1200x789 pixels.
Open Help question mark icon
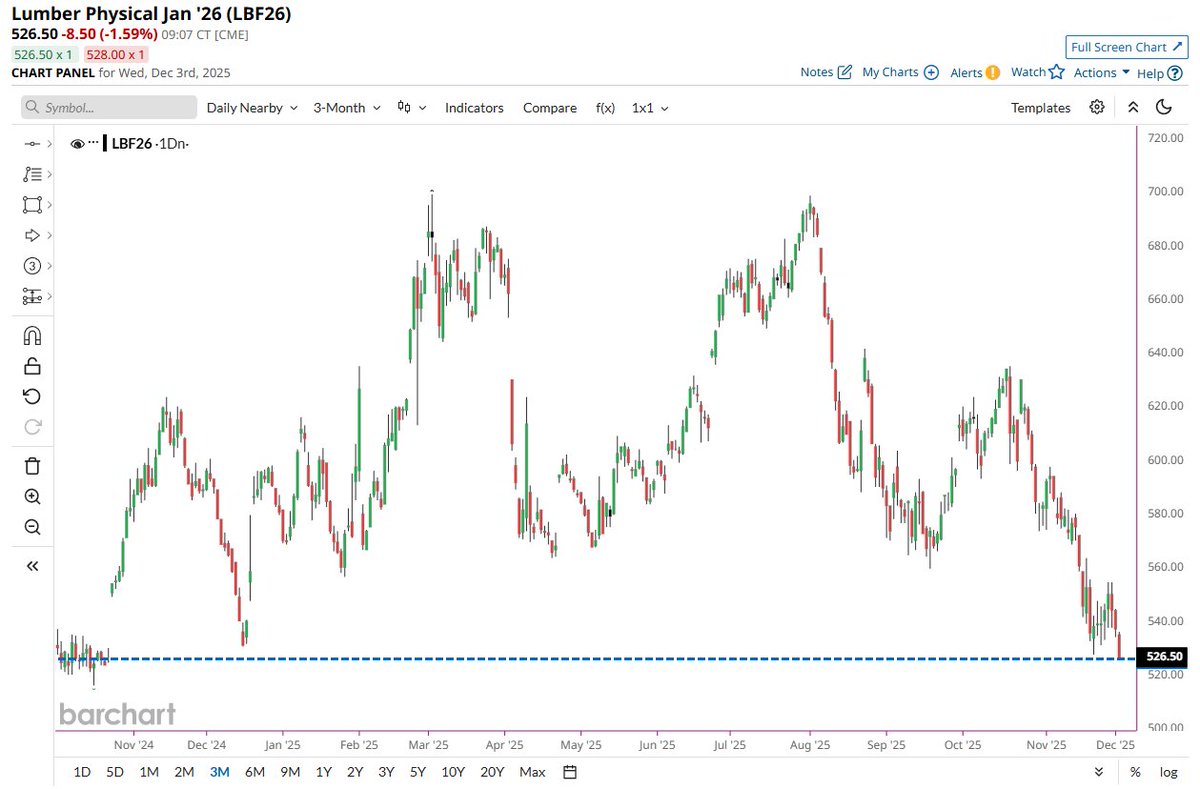(1174, 72)
